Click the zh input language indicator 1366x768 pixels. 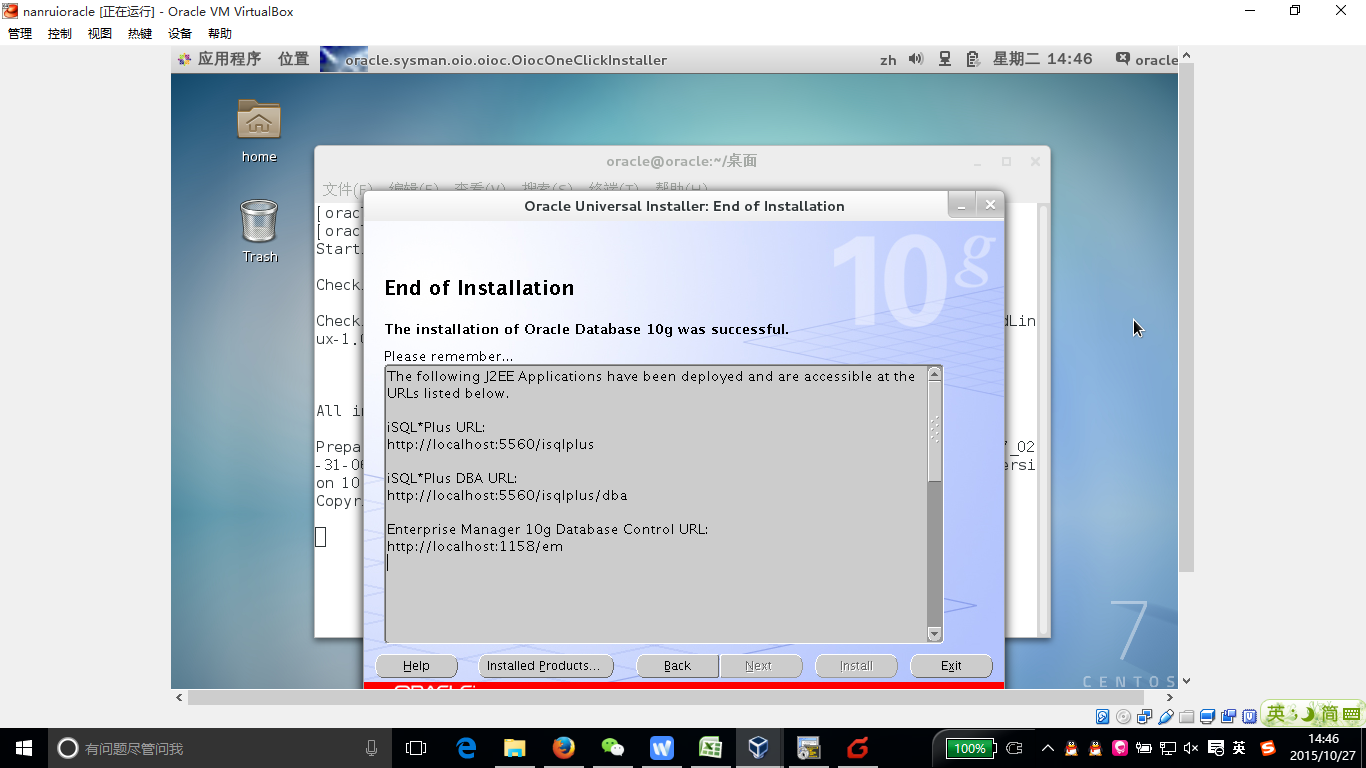pyautogui.click(x=888, y=60)
